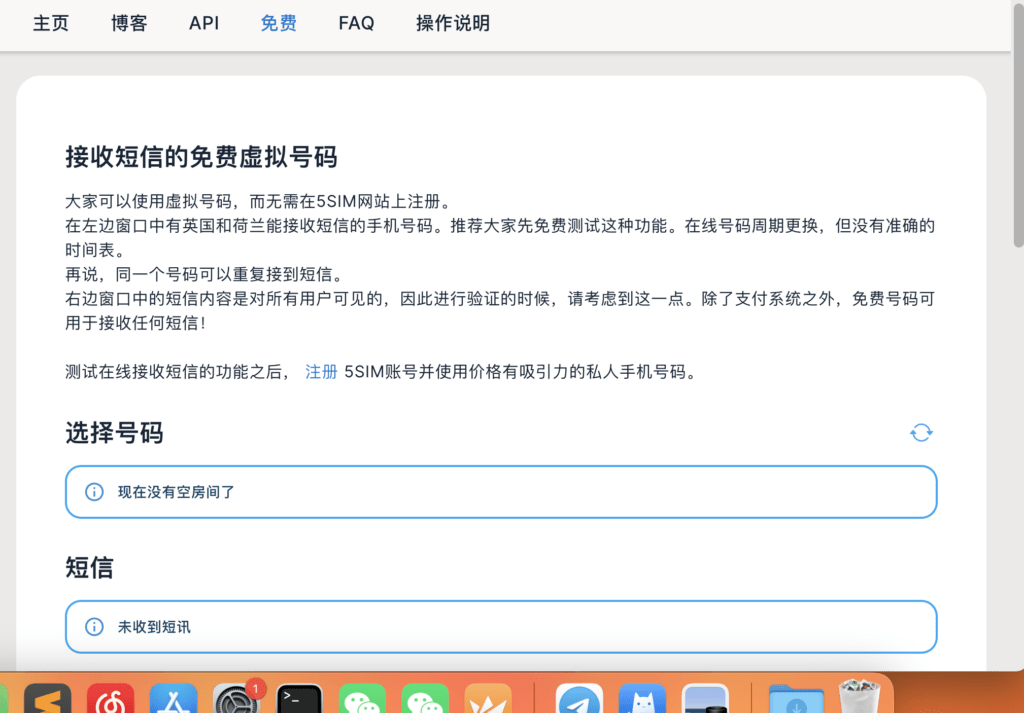Go to the 主页 nav item

(x=51, y=24)
